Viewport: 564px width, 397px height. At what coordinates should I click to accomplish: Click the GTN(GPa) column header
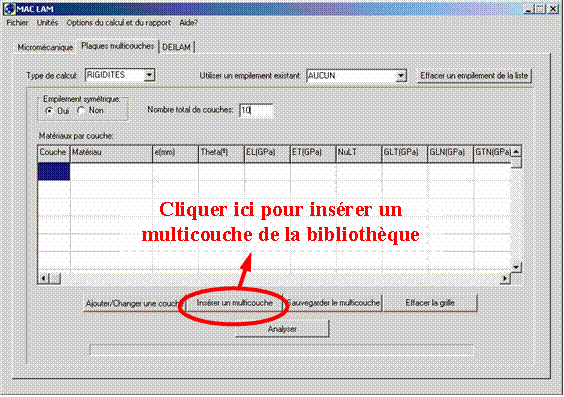click(492, 154)
